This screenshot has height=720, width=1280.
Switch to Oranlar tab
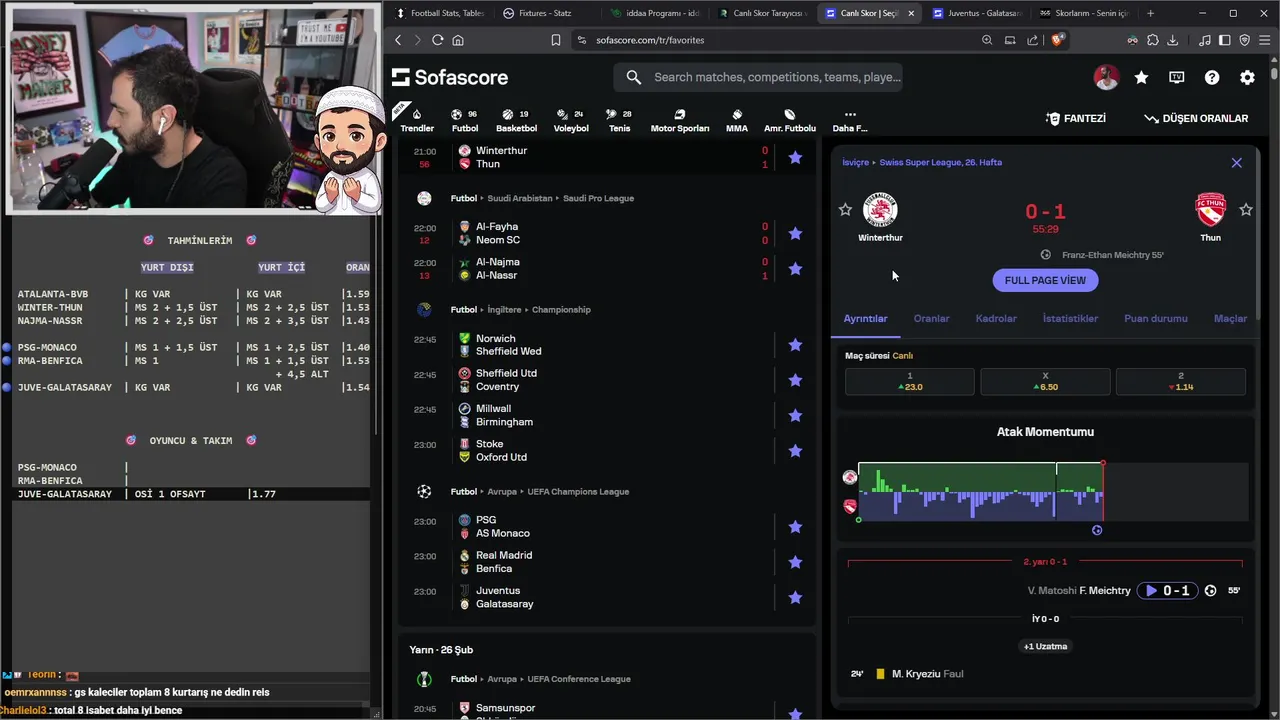931,318
